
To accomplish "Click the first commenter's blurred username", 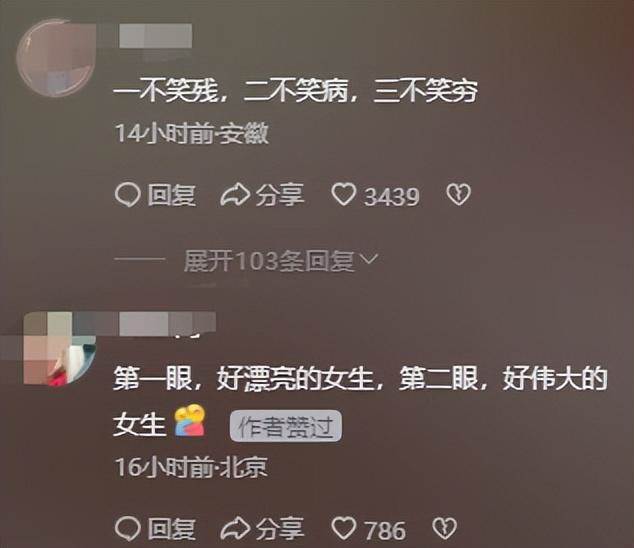I will click(x=156, y=36).
